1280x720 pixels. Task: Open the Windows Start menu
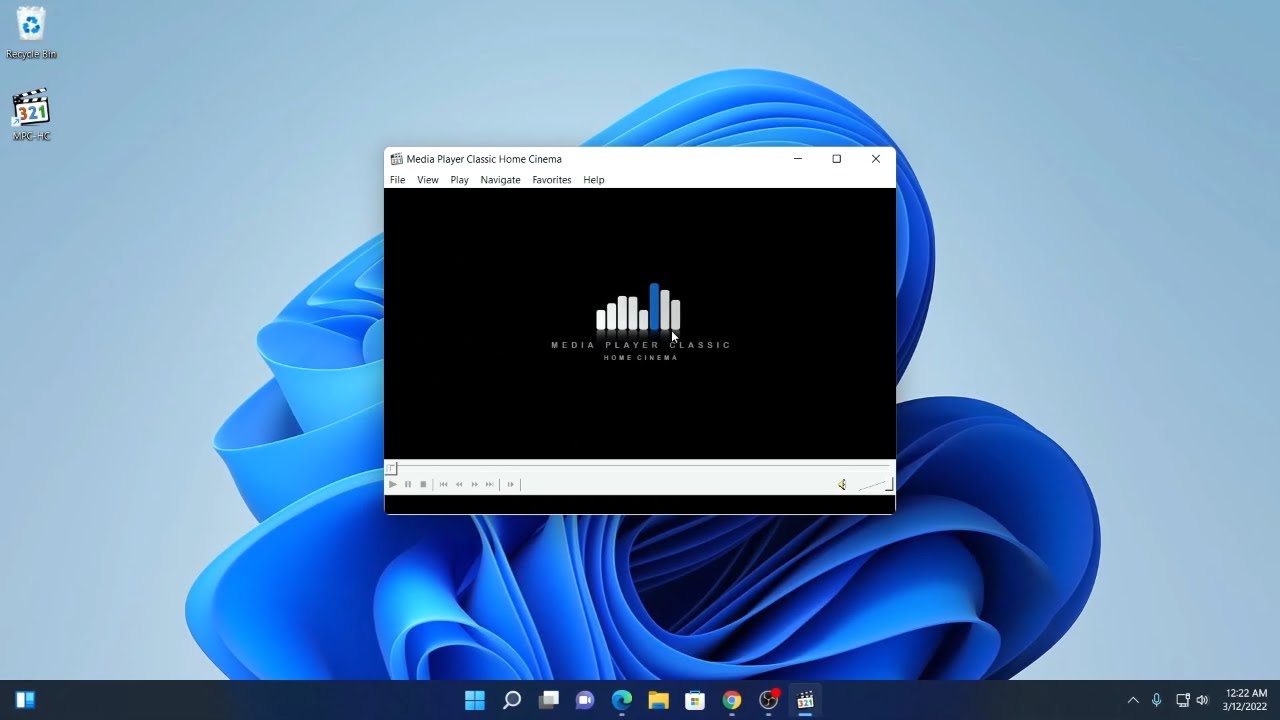[475, 700]
